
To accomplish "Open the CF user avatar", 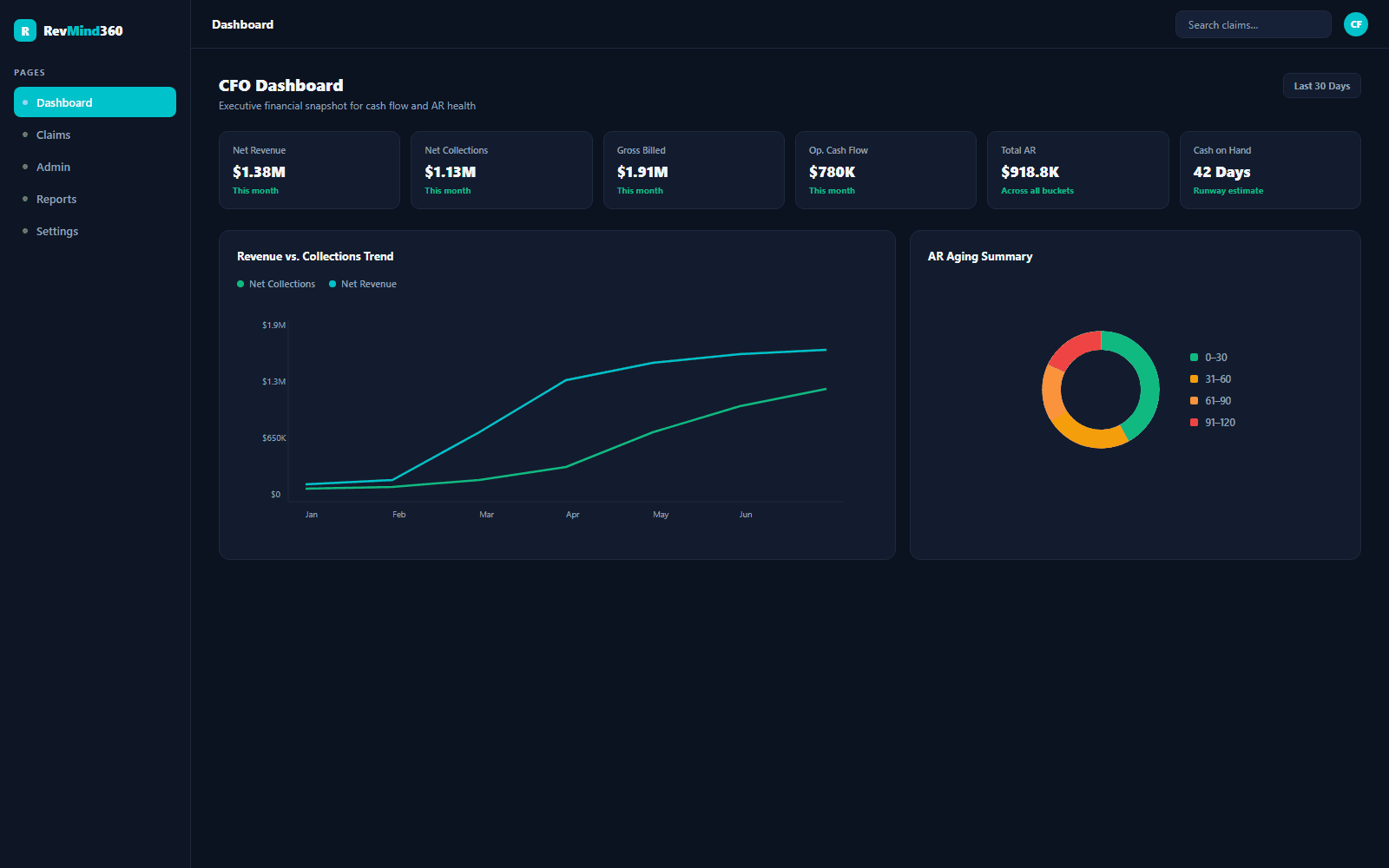I will click(1355, 24).
